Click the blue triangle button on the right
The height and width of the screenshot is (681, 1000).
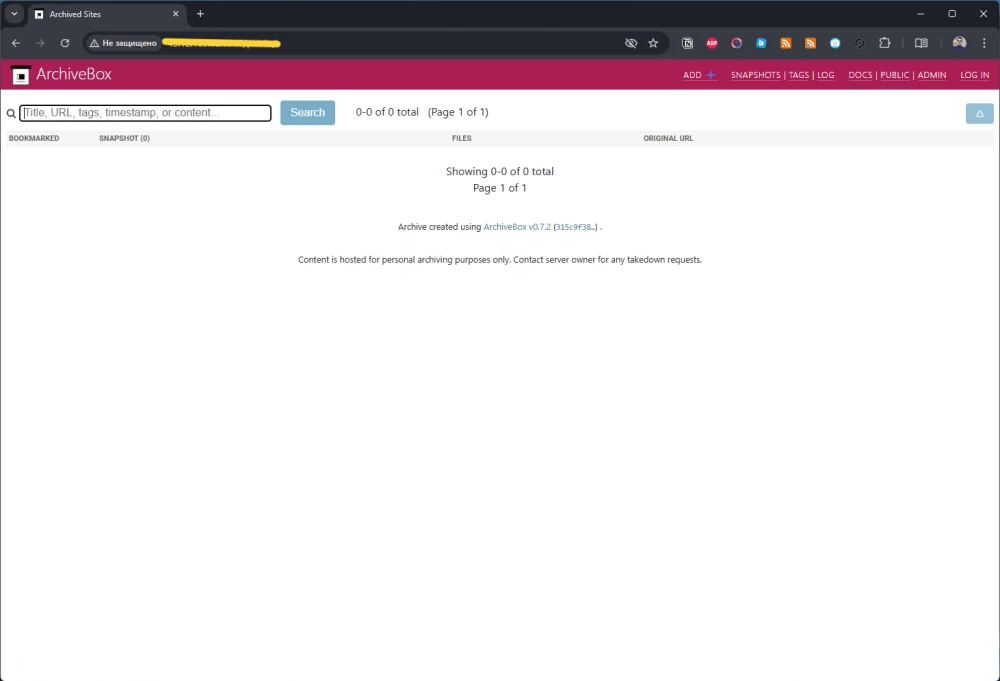tap(978, 113)
